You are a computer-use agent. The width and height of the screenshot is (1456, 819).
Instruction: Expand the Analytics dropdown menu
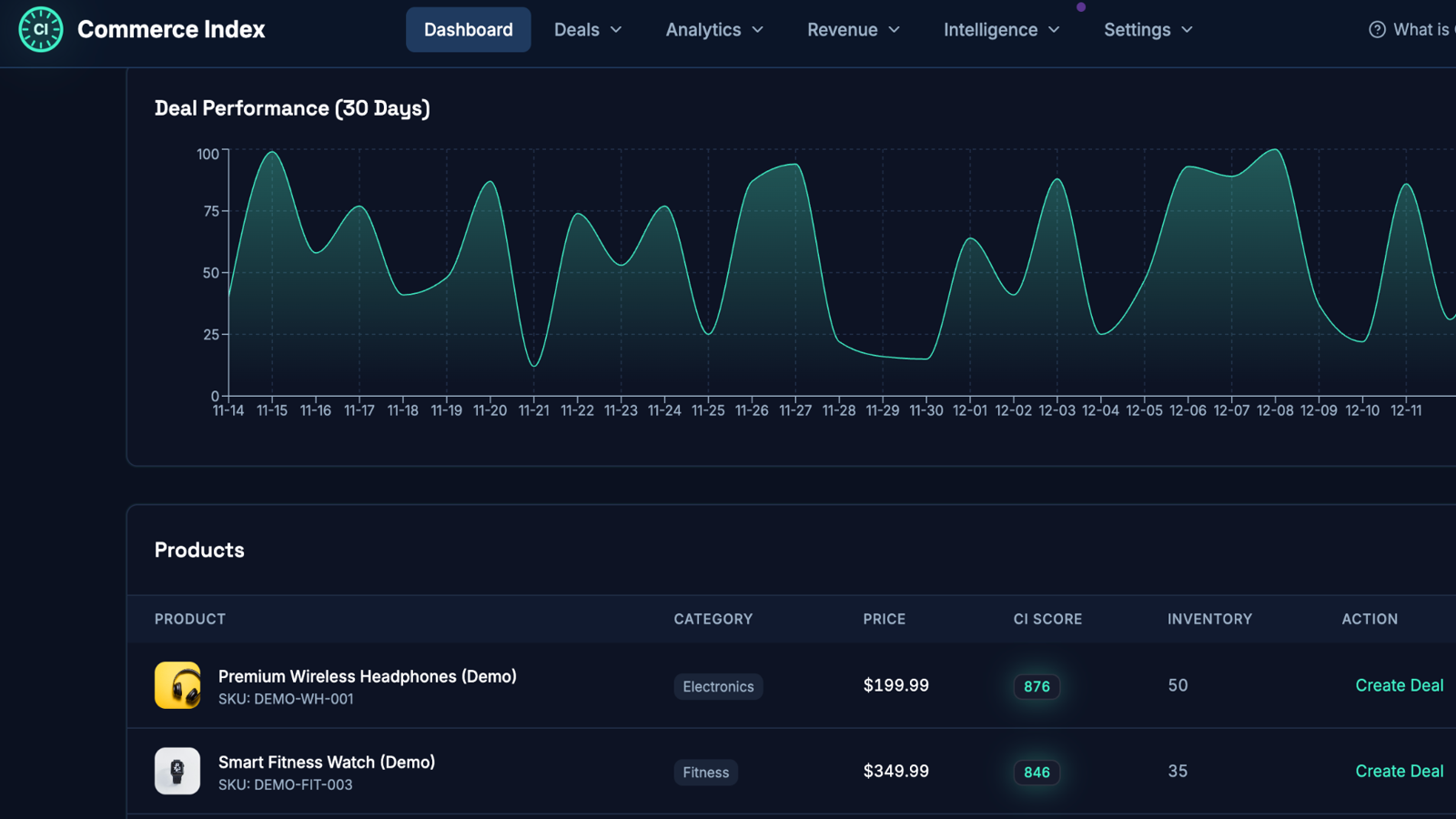(x=714, y=30)
